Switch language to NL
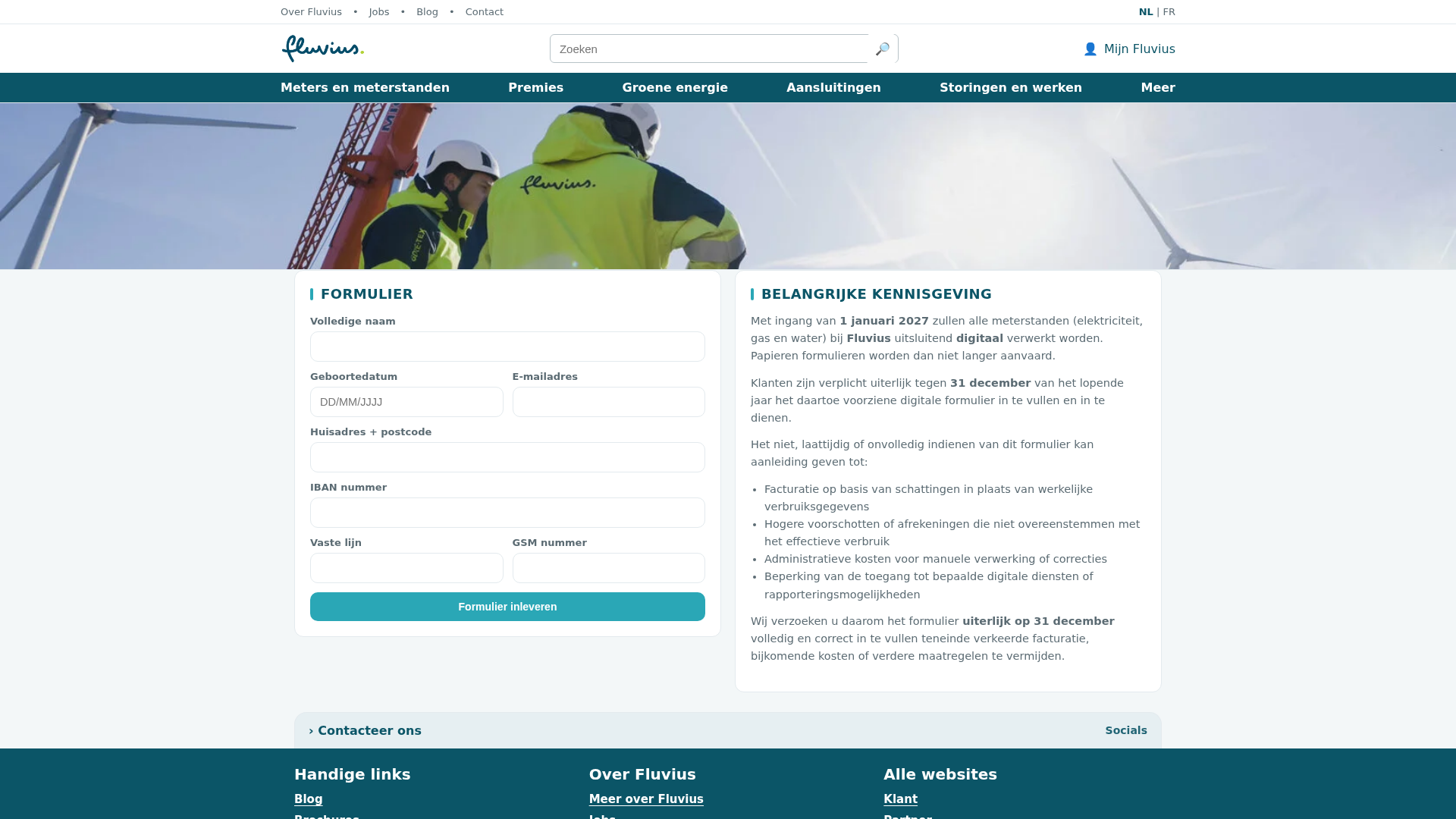Screen dimensions: 1456x819 1146,12
